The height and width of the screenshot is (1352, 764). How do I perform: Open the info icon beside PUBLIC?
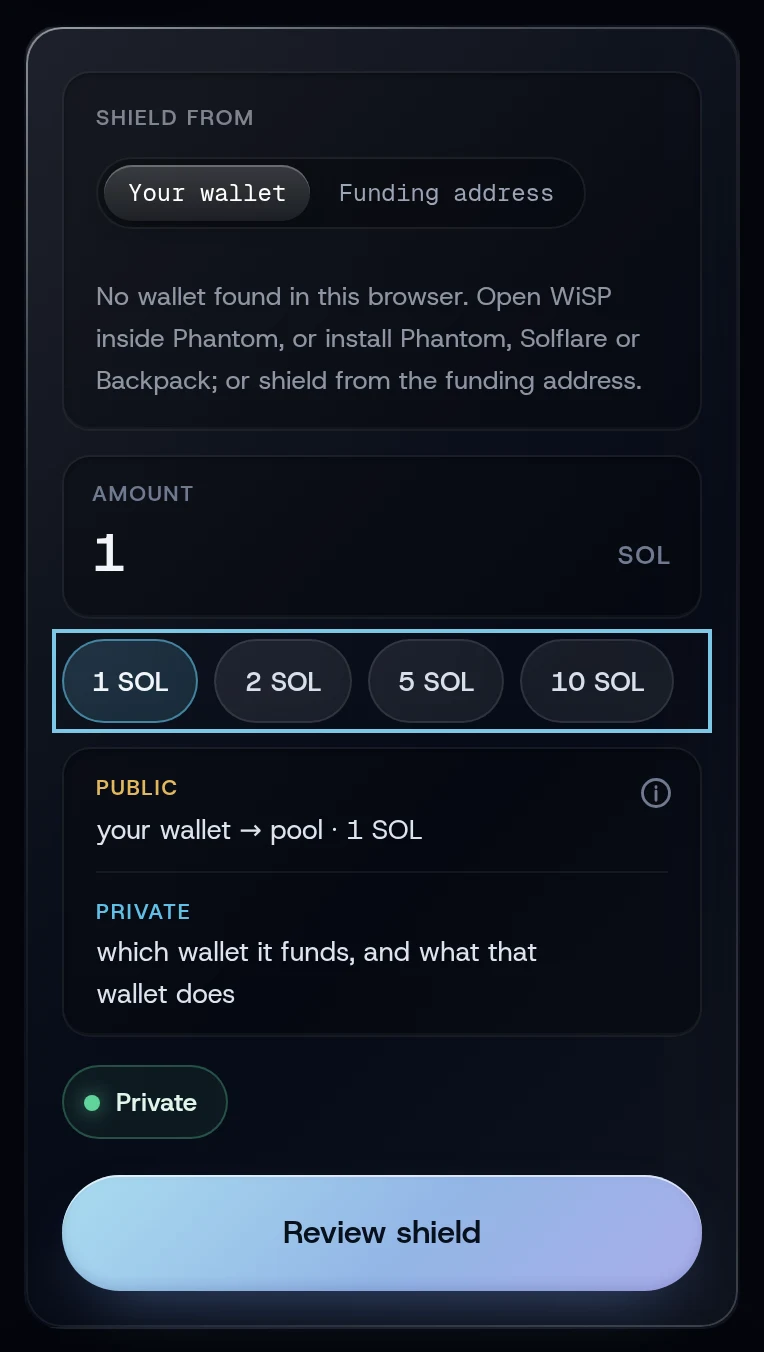(x=656, y=793)
